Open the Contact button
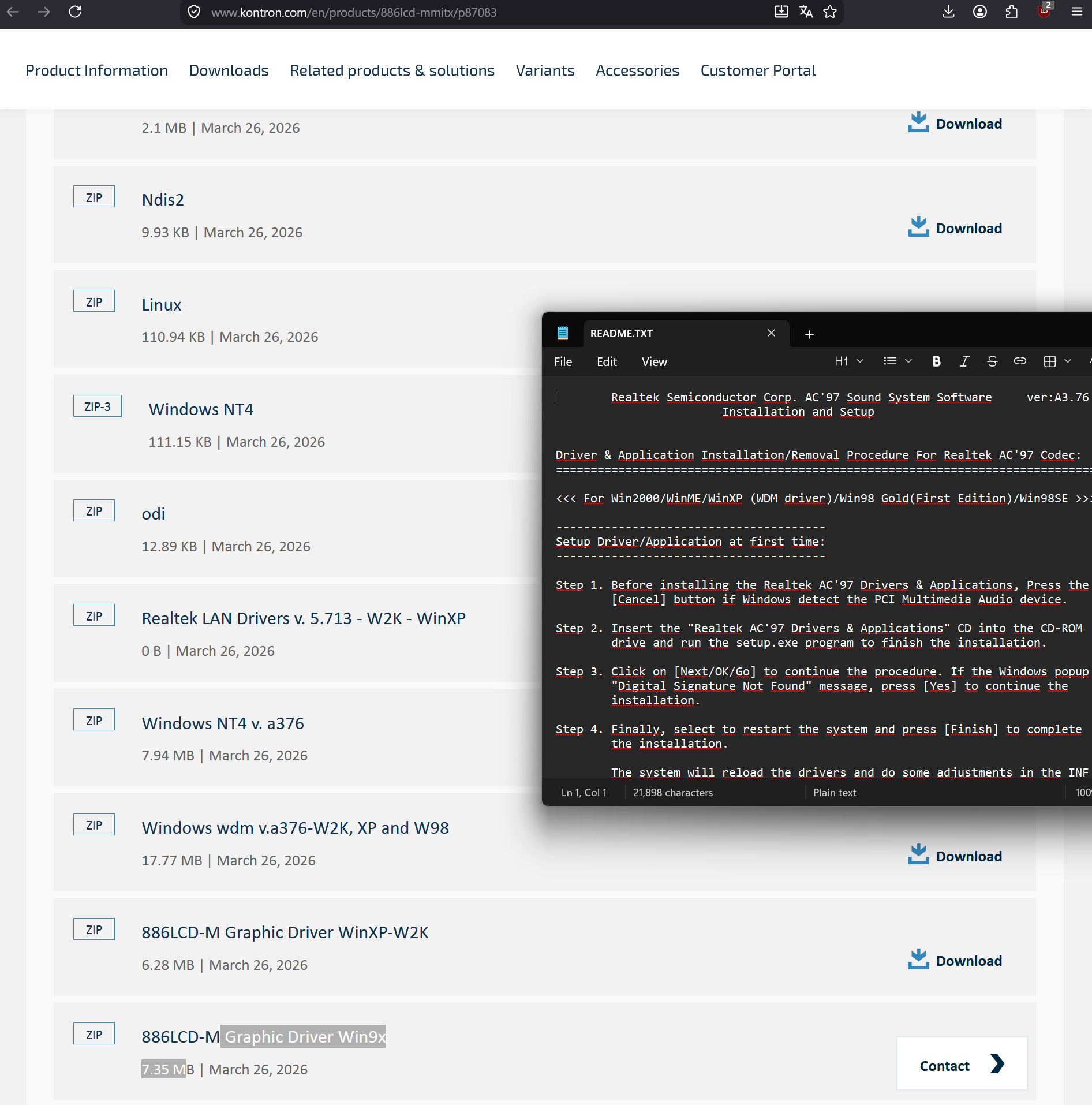This screenshot has width=1092, height=1105. pos(962,1064)
